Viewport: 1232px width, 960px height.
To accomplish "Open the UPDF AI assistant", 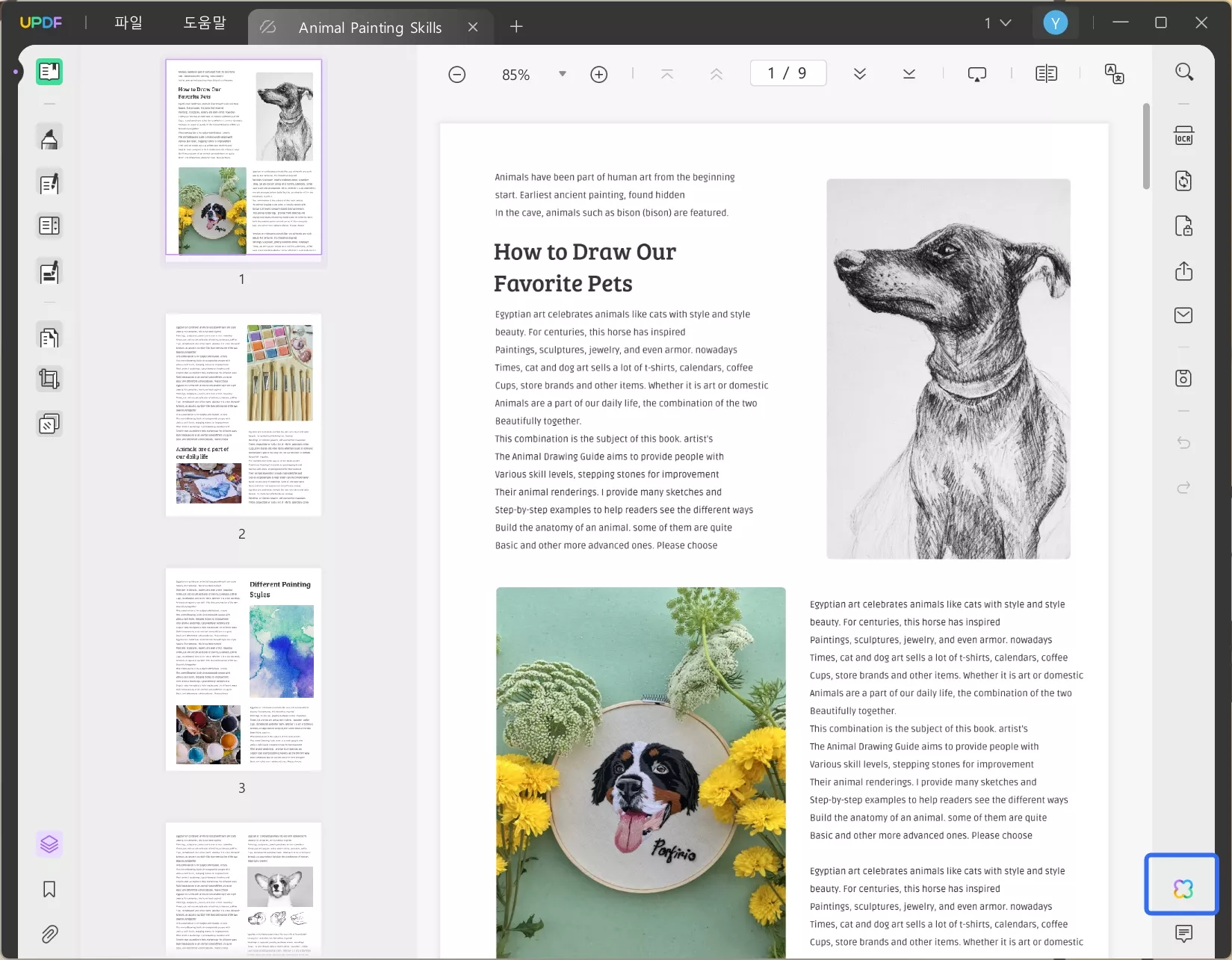I will tap(1183, 889).
